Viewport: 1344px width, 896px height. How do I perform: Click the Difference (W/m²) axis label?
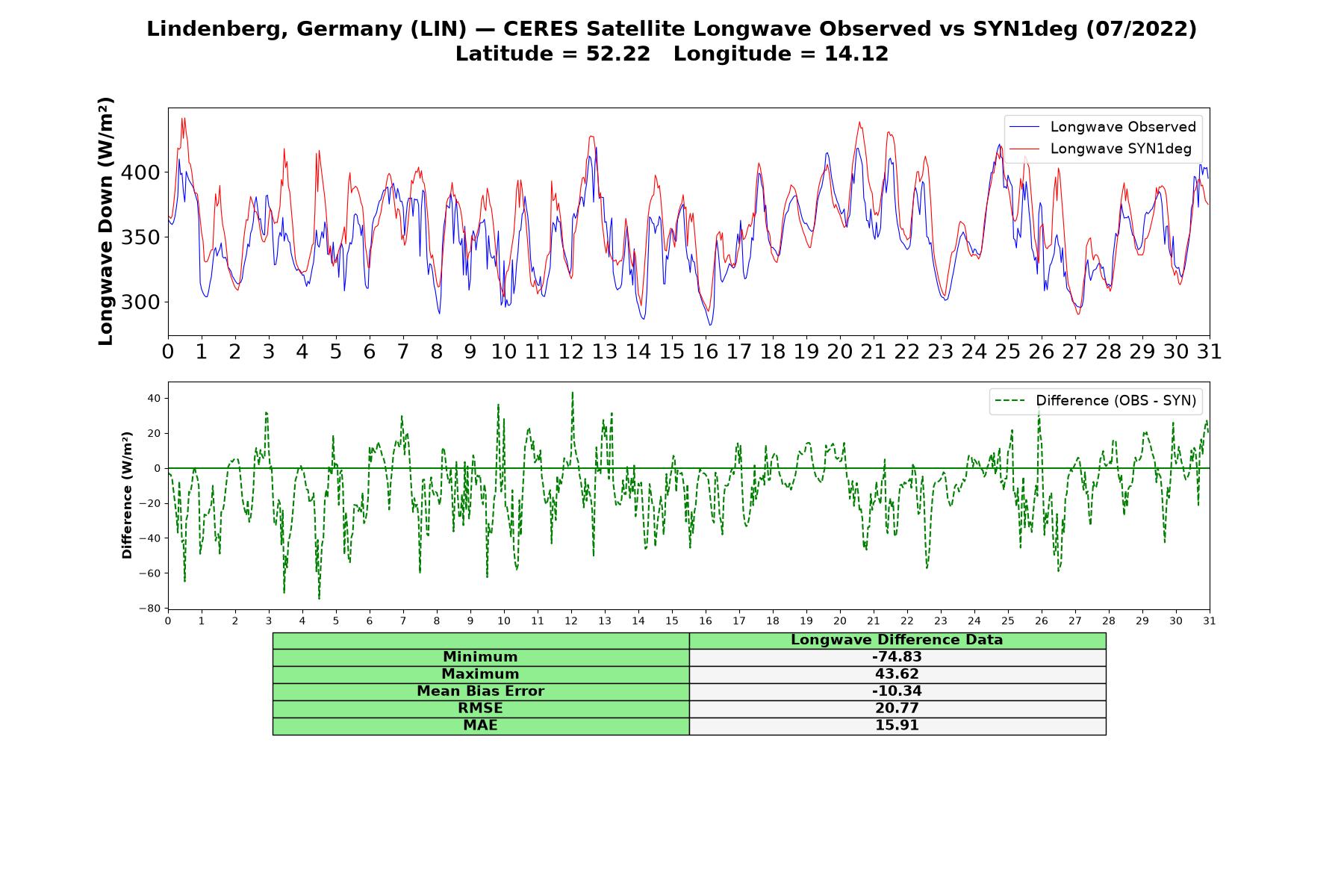[127, 495]
